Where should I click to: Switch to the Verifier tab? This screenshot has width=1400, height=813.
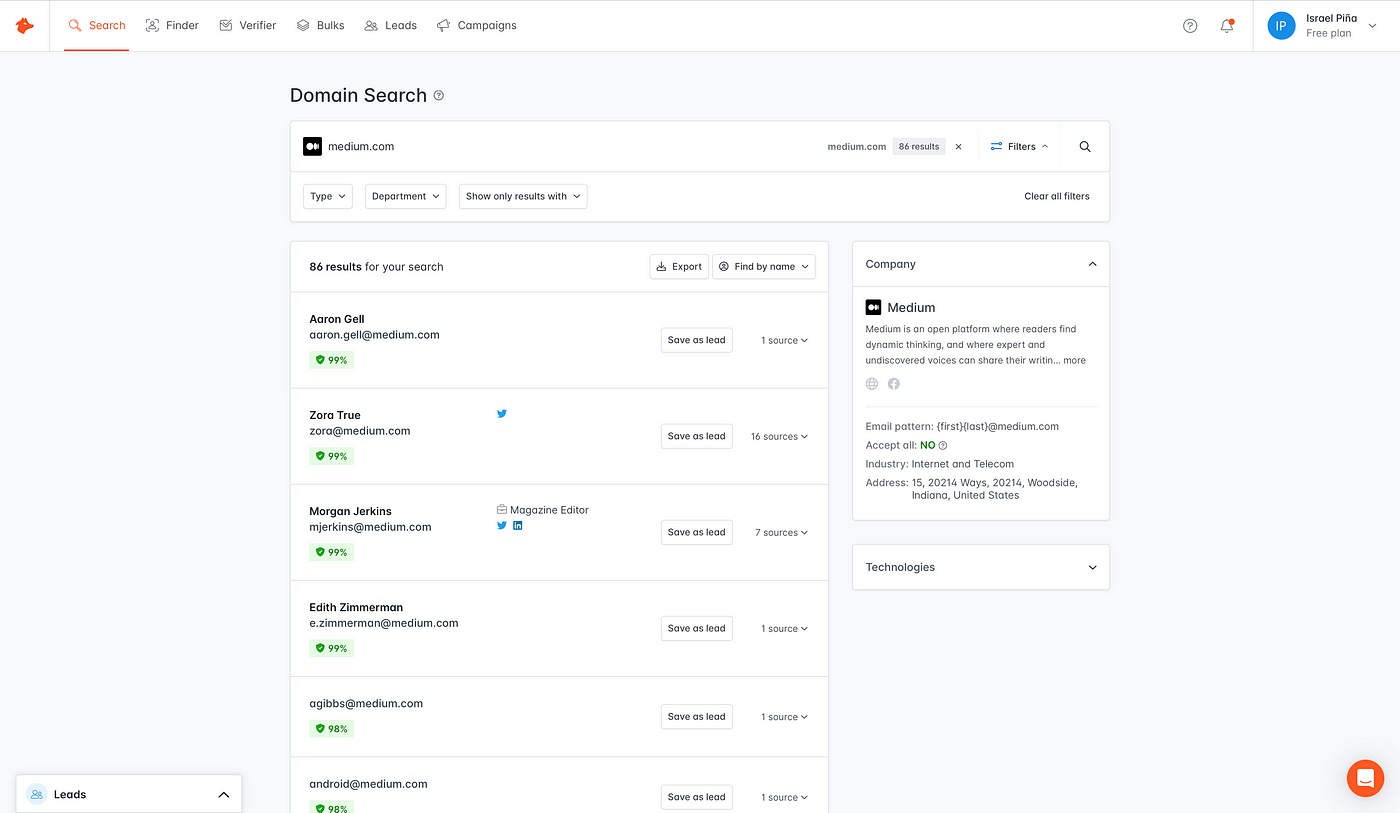tap(247, 26)
